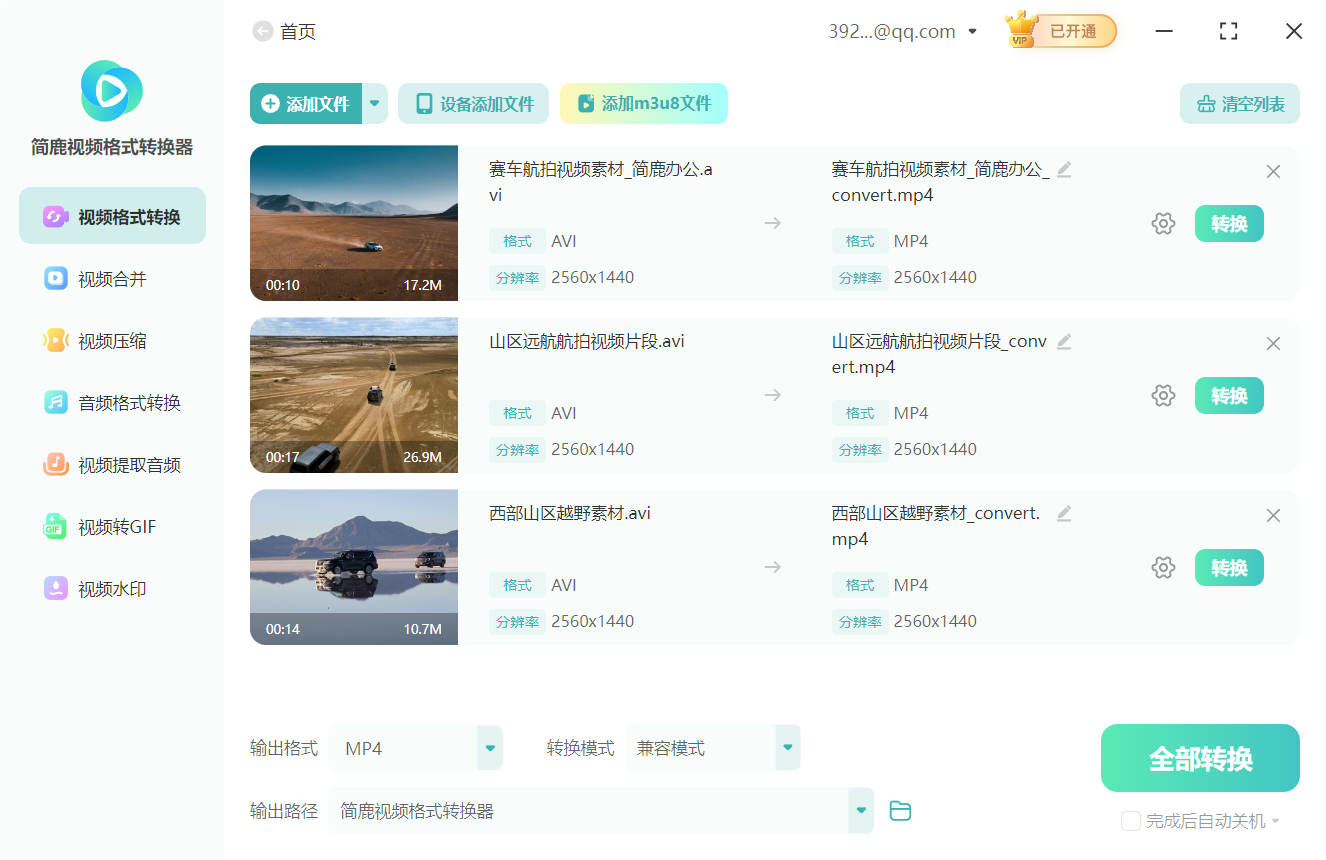Open conversion settings for 西部山区越野素材.avi

pyautogui.click(x=1163, y=567)
